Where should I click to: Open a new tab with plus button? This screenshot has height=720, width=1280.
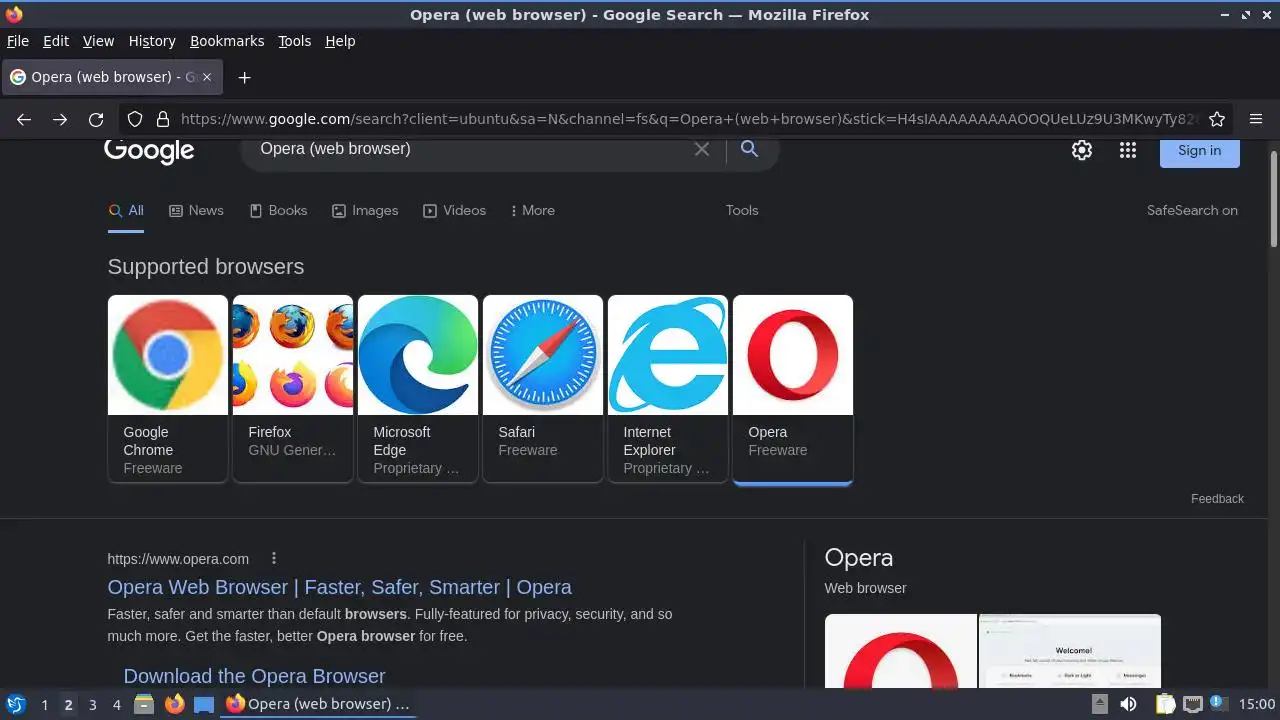click(244, 77)
